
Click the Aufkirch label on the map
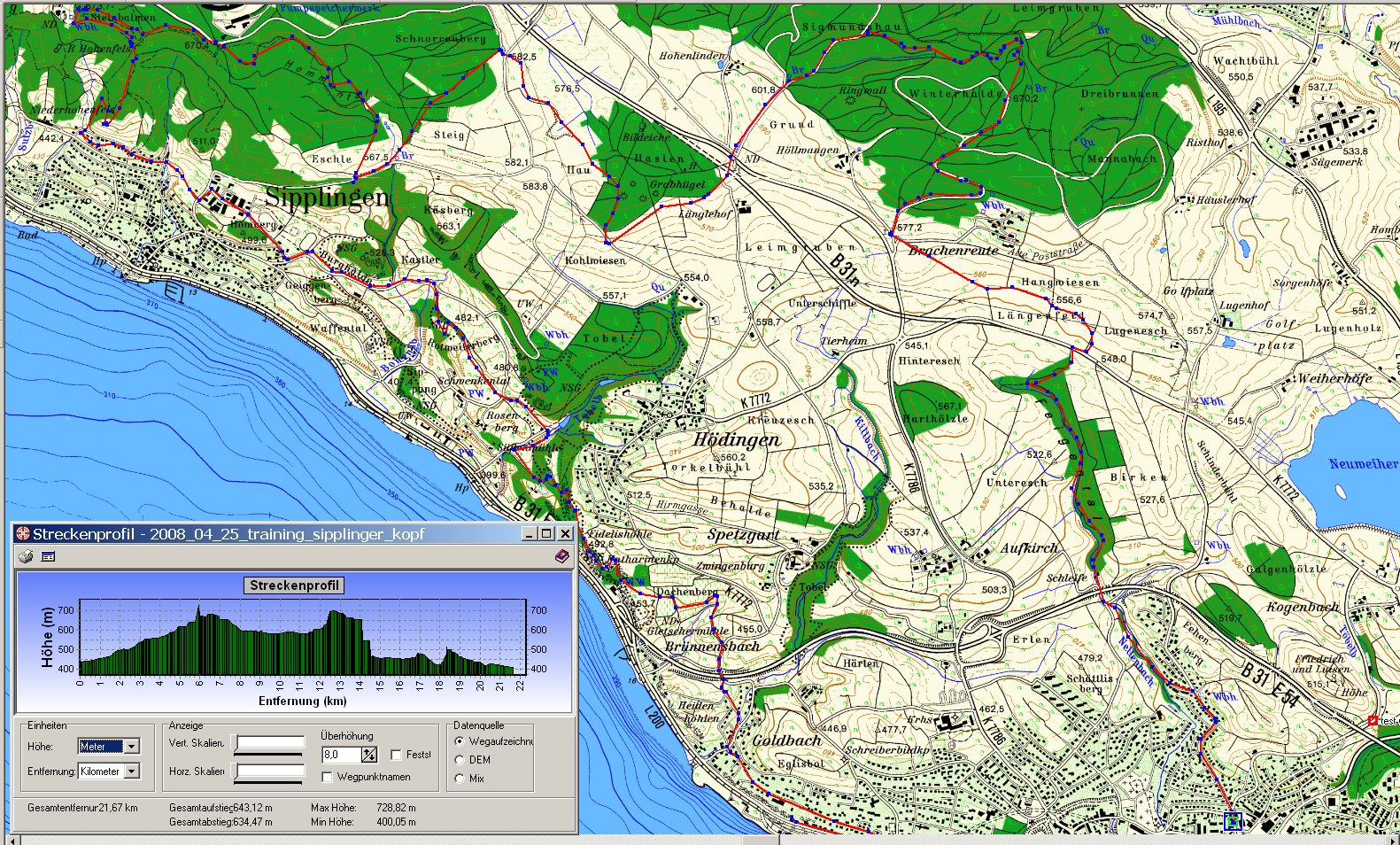(1030, 548)
